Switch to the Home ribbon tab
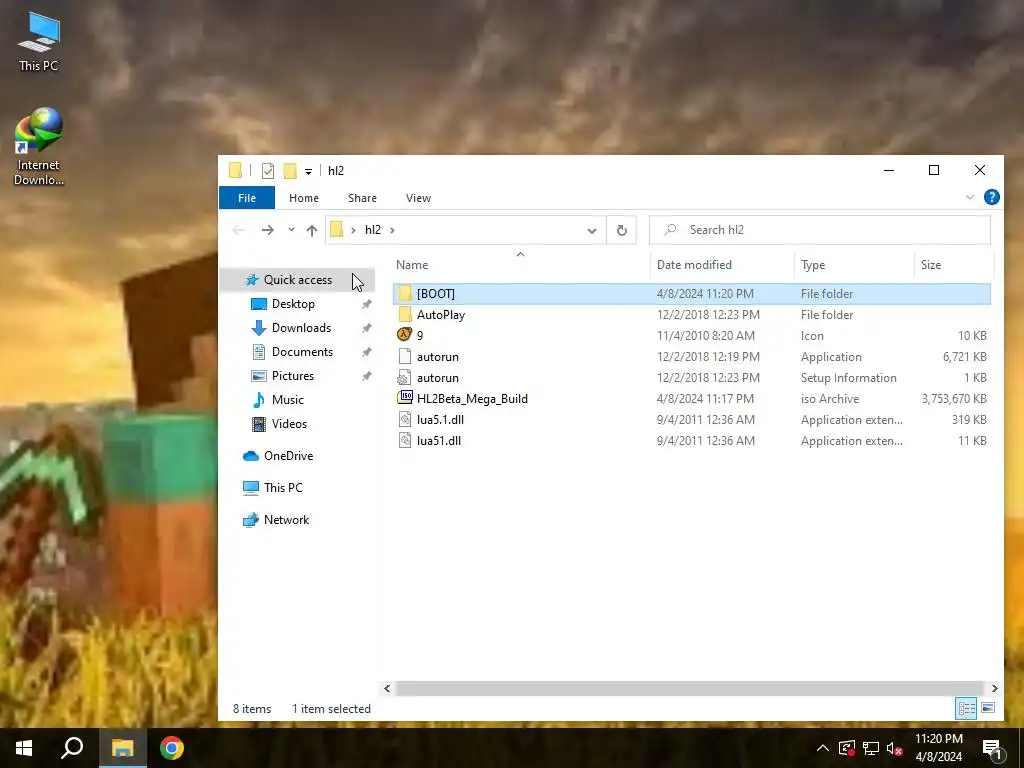1024x768 pixels. click(x=304, y=198)
